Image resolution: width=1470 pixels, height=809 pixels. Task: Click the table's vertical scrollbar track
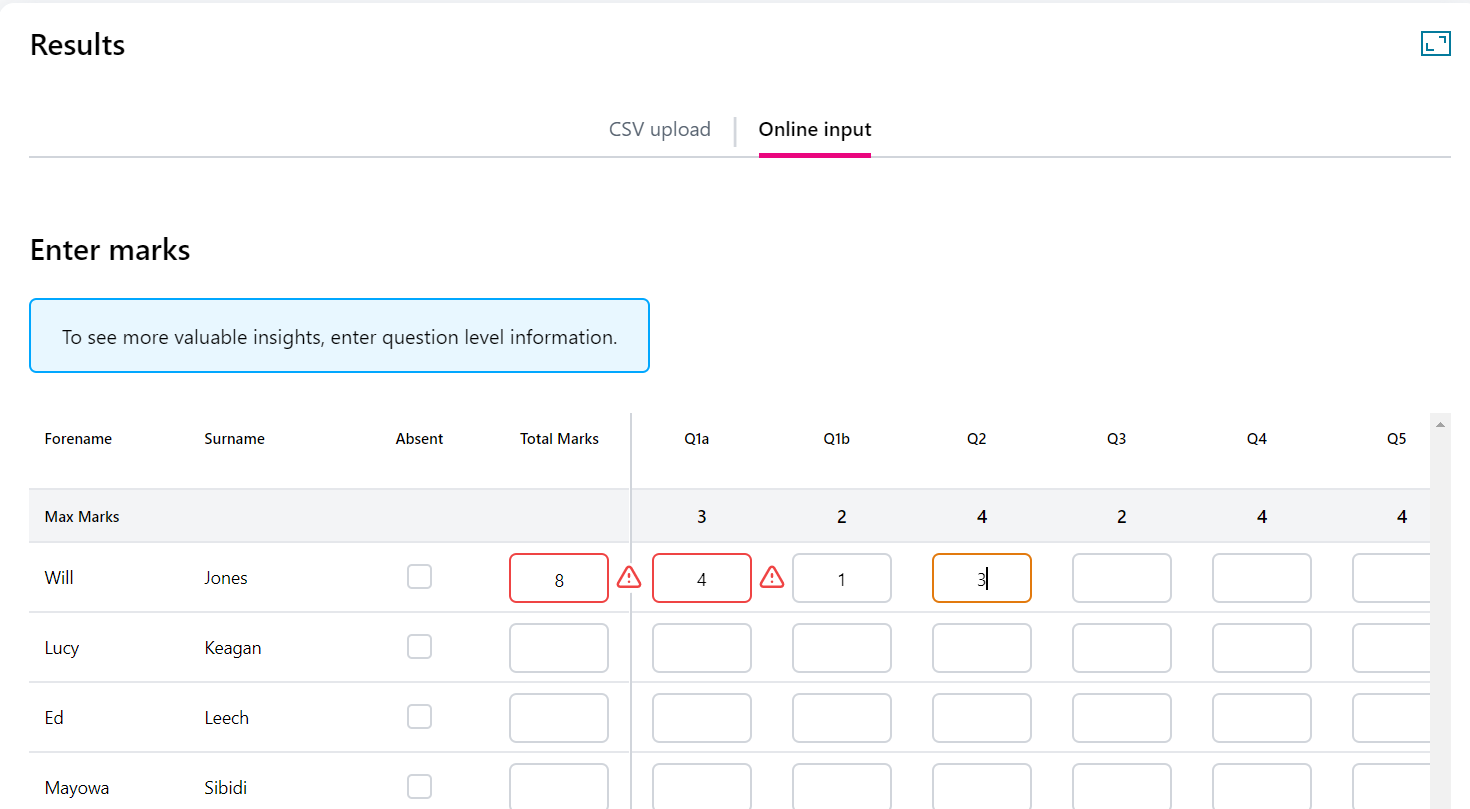click(x=1440, y=620)
